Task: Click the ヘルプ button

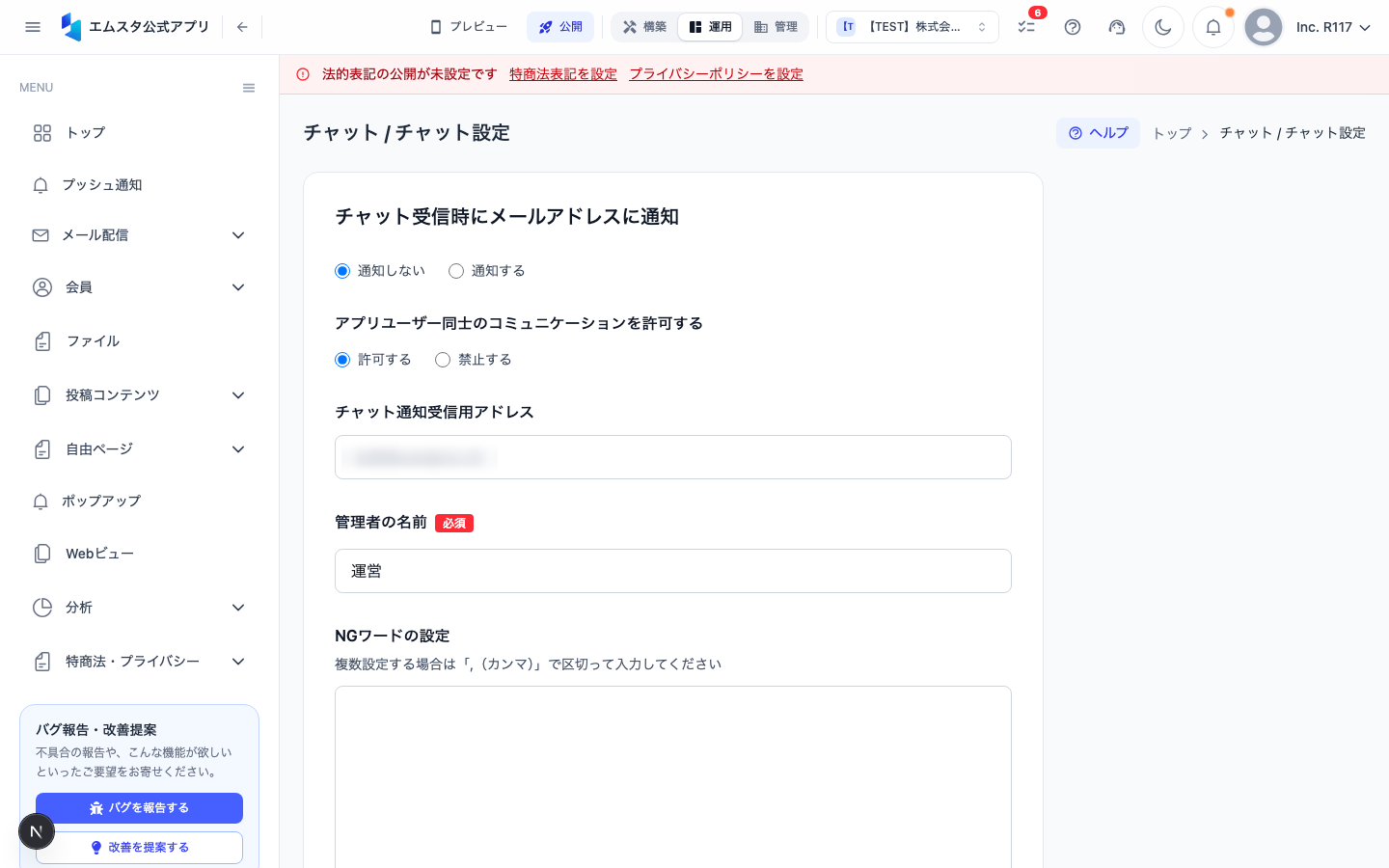Action: (1098, 133)
